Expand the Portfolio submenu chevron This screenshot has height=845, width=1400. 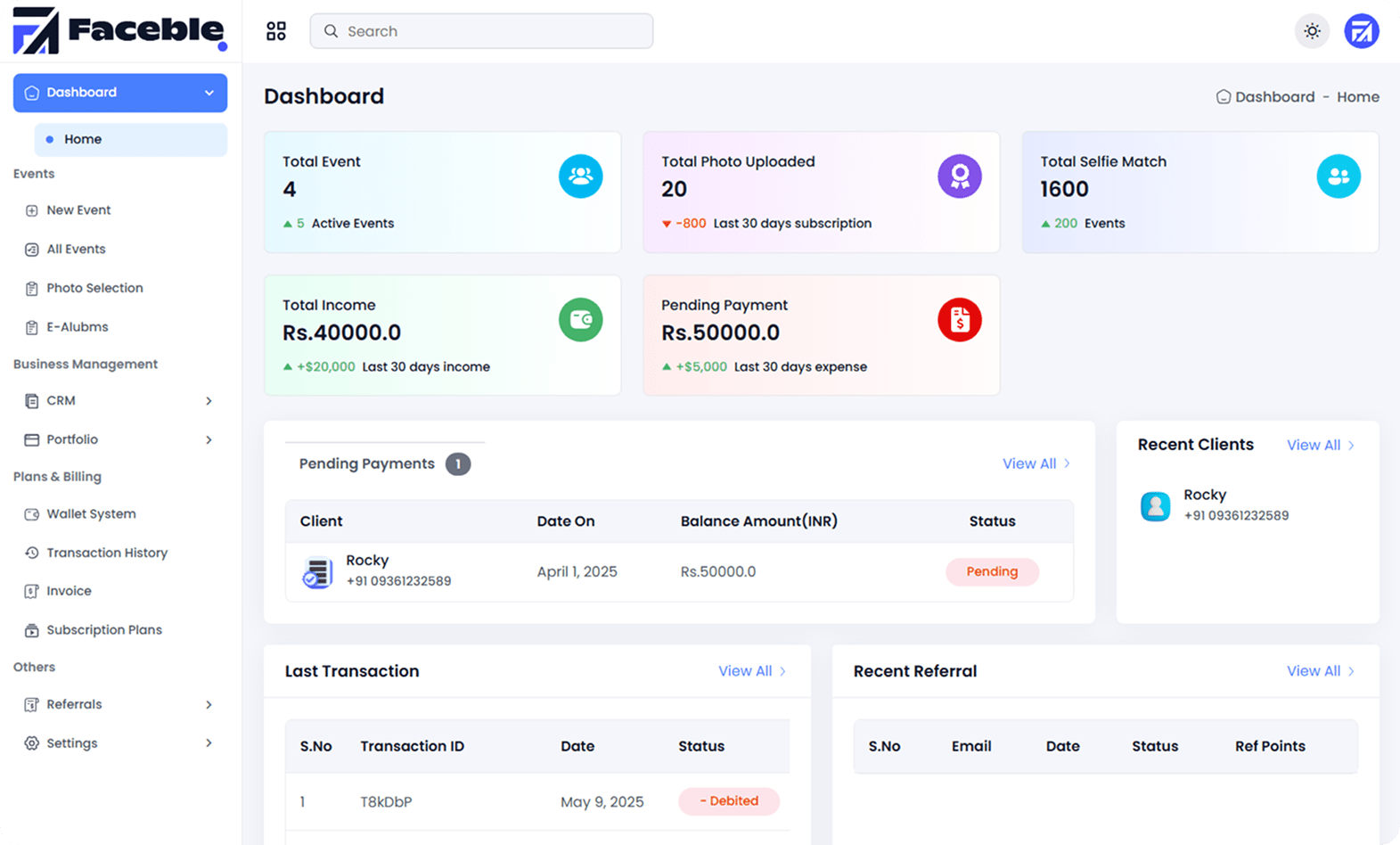[x=209, y=439]
